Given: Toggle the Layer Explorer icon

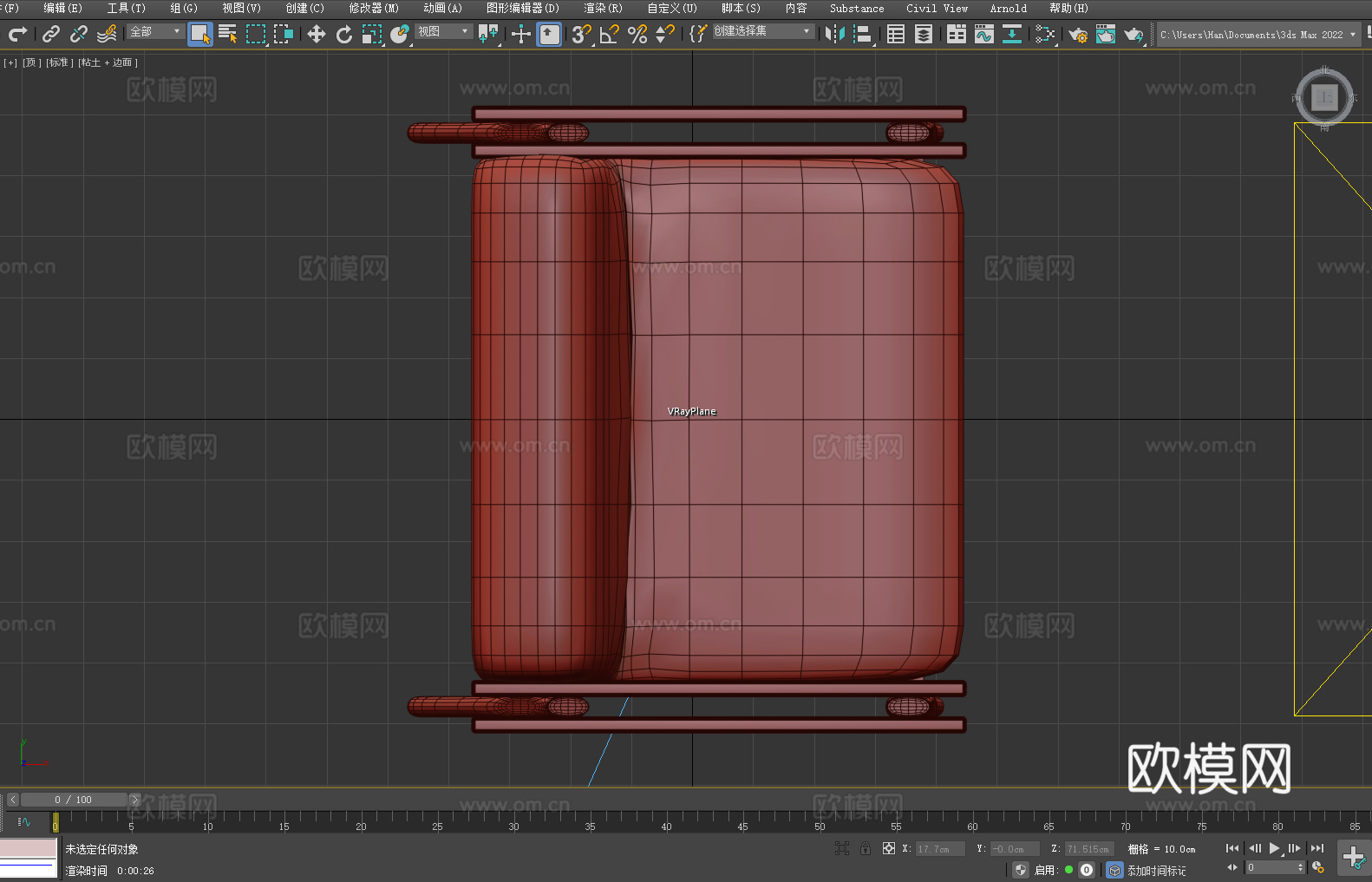Looking at the screenshot, I should click(x=924, y=34).
